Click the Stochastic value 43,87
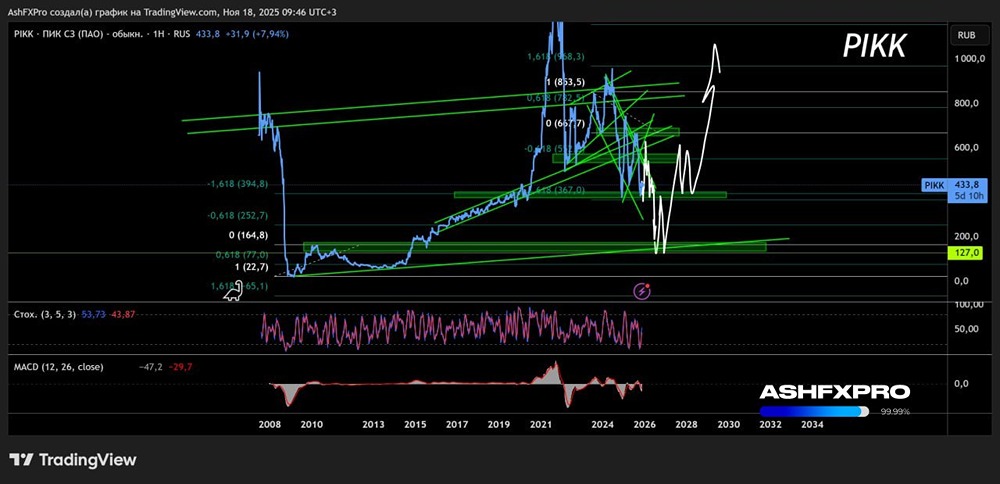Screen dimensions: 1000x484 coord(122,314)
